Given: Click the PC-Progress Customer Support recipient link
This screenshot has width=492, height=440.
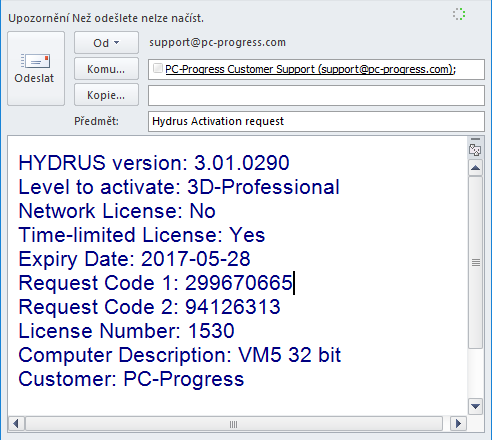Looking at the screenshot, I should tap(310, 69).
